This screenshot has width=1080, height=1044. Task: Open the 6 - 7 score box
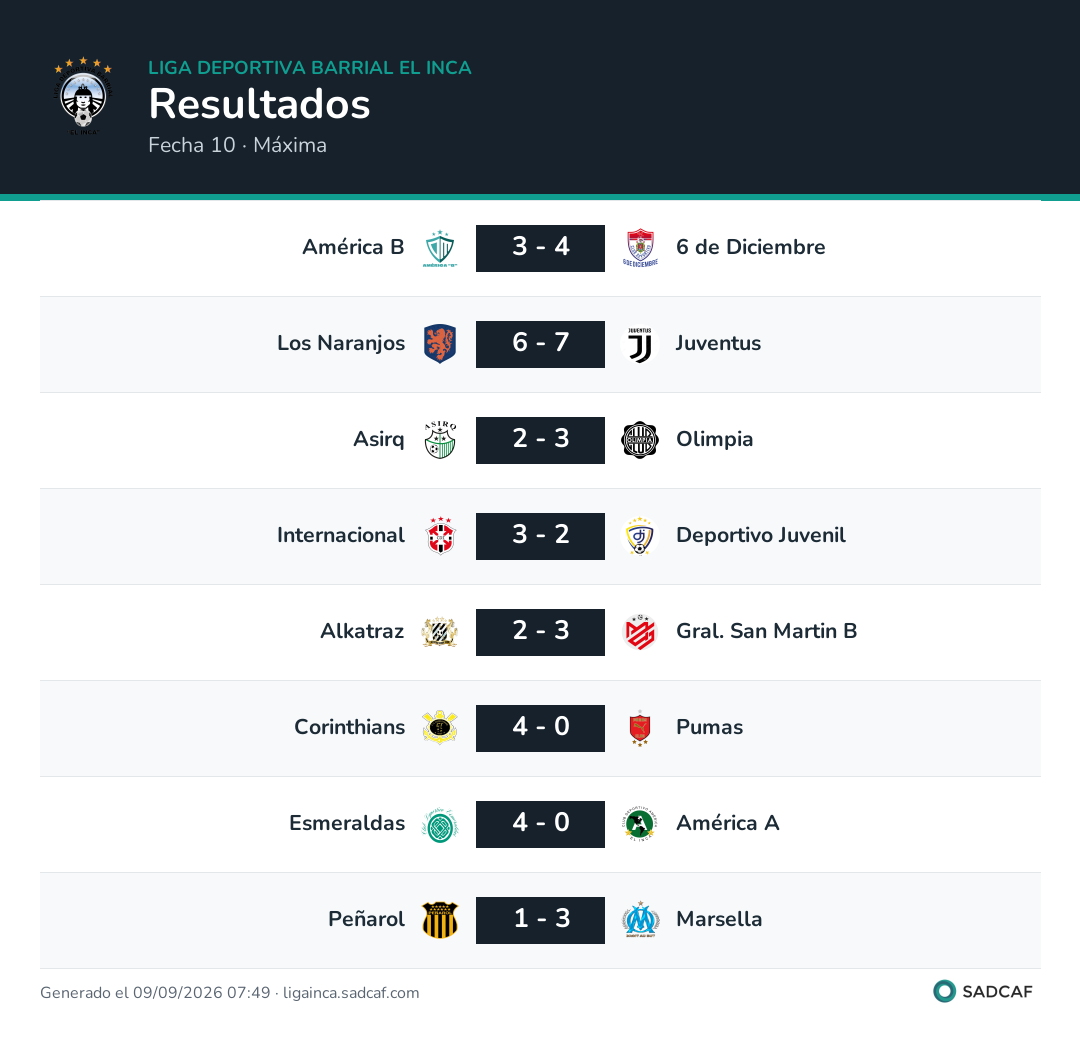pos(540,344)
